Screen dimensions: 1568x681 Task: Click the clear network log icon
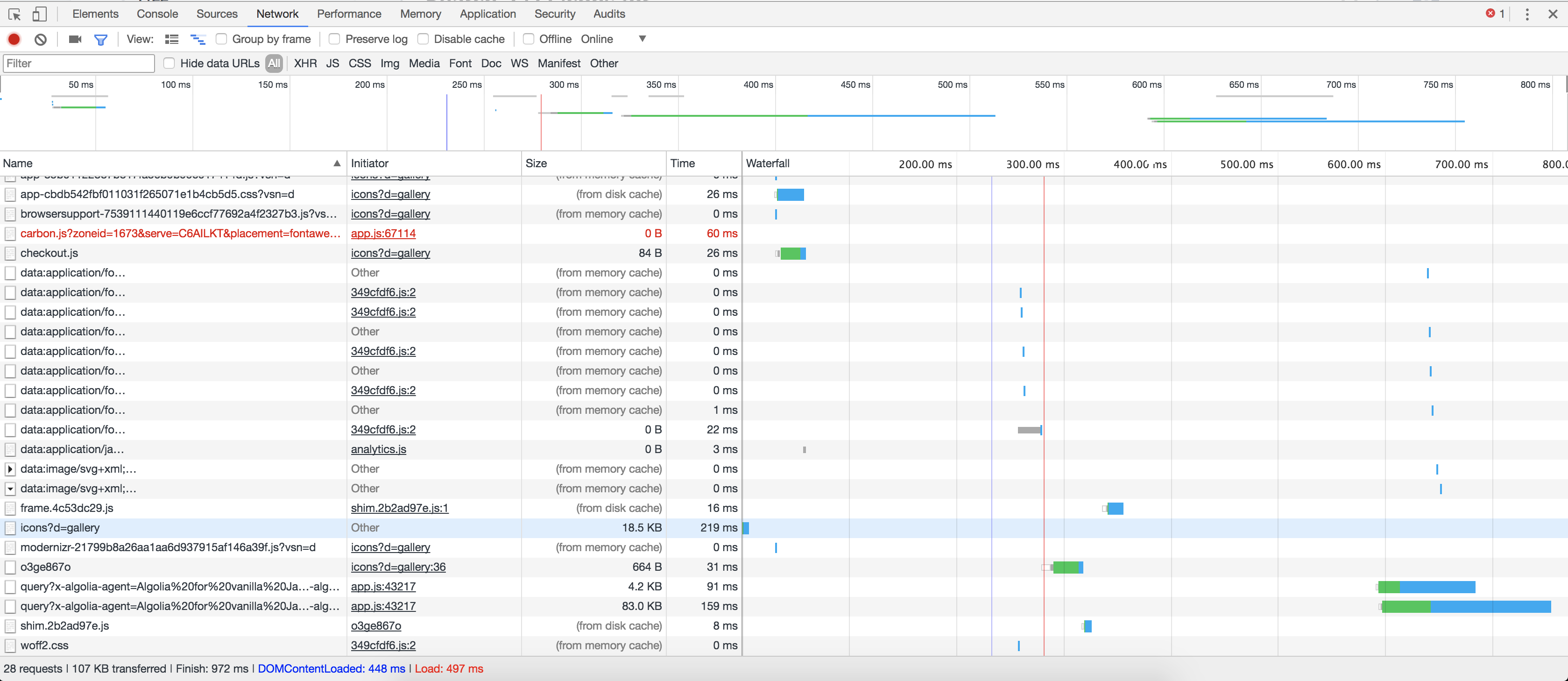pyautogui.click(x=41, y=39)
